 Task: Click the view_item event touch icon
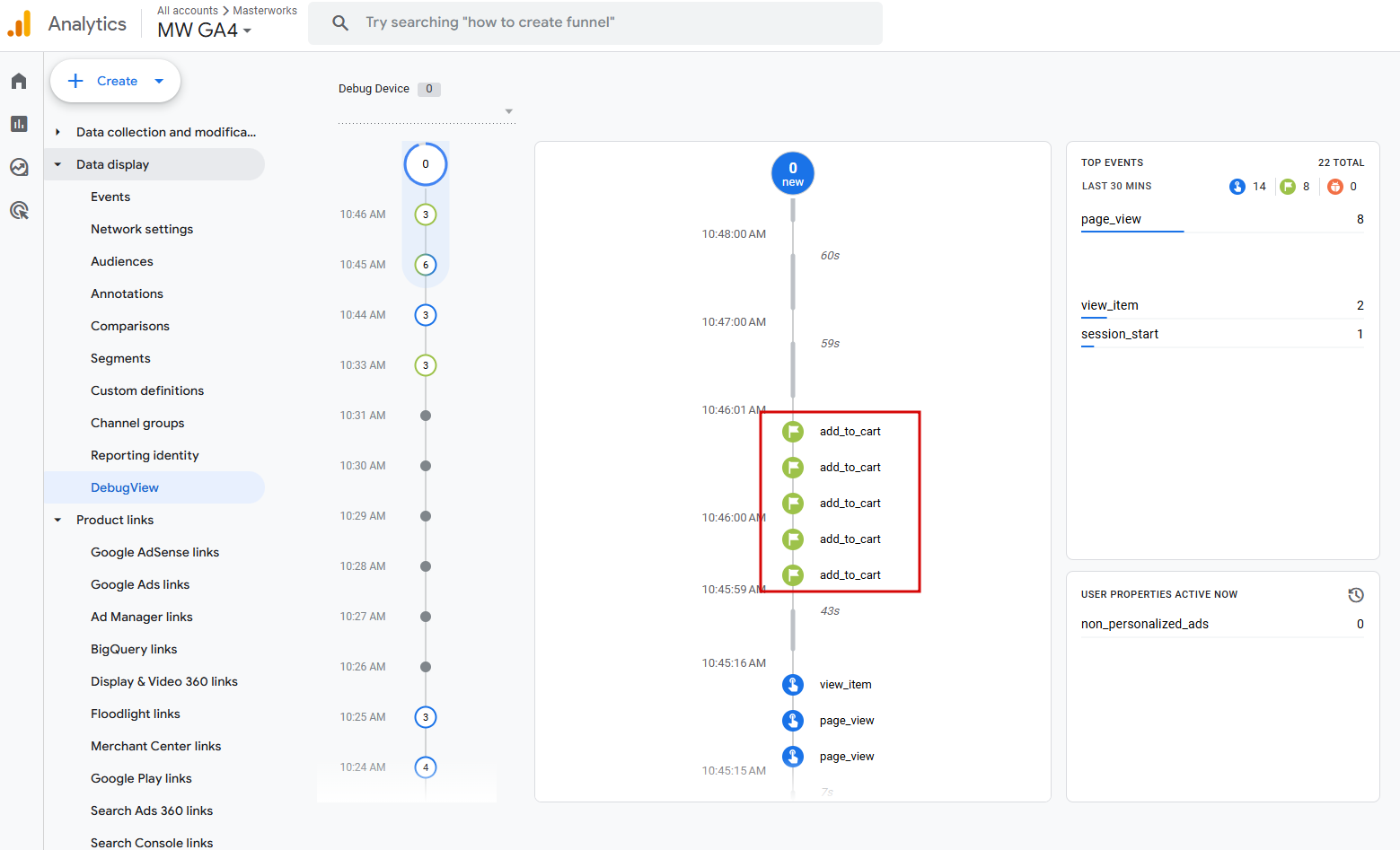pos(793,685)
